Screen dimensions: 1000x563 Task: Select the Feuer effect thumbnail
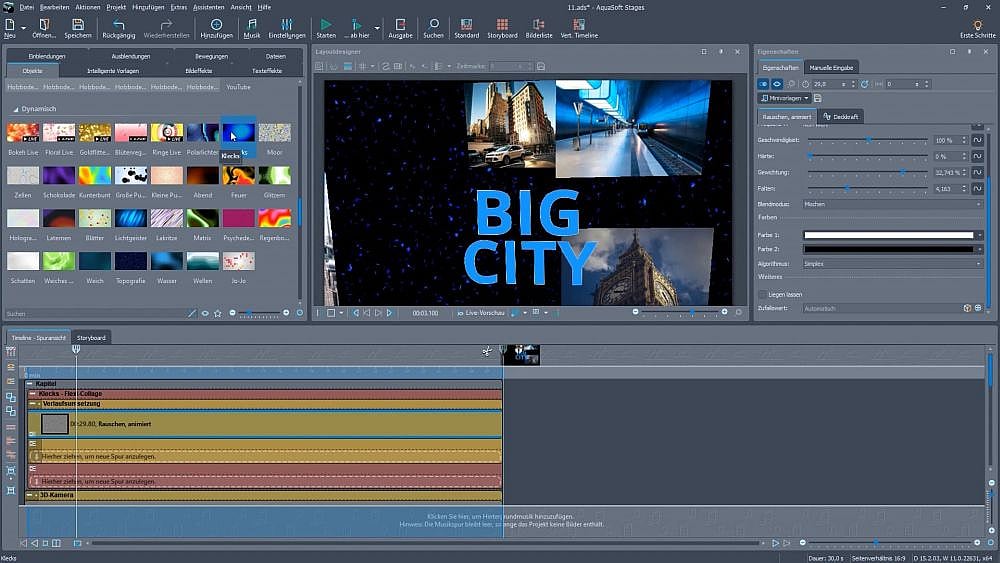(x=238, y=176)
